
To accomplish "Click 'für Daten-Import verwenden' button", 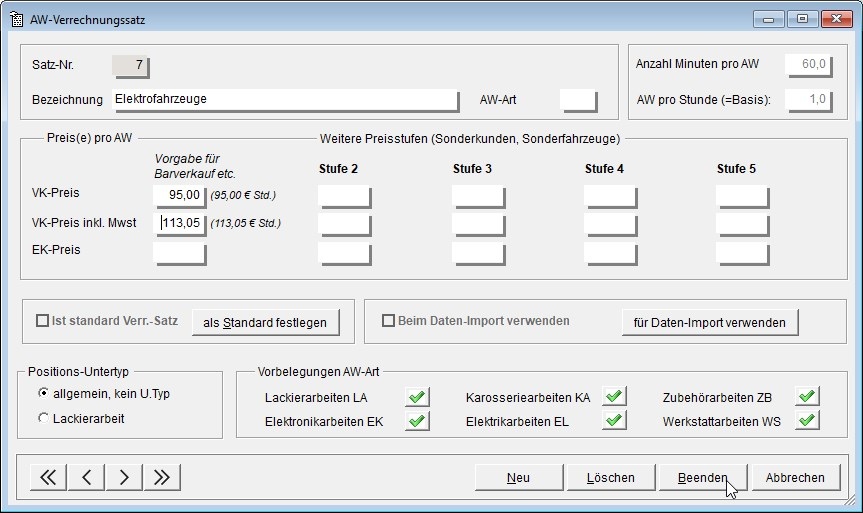I will 710,323.
